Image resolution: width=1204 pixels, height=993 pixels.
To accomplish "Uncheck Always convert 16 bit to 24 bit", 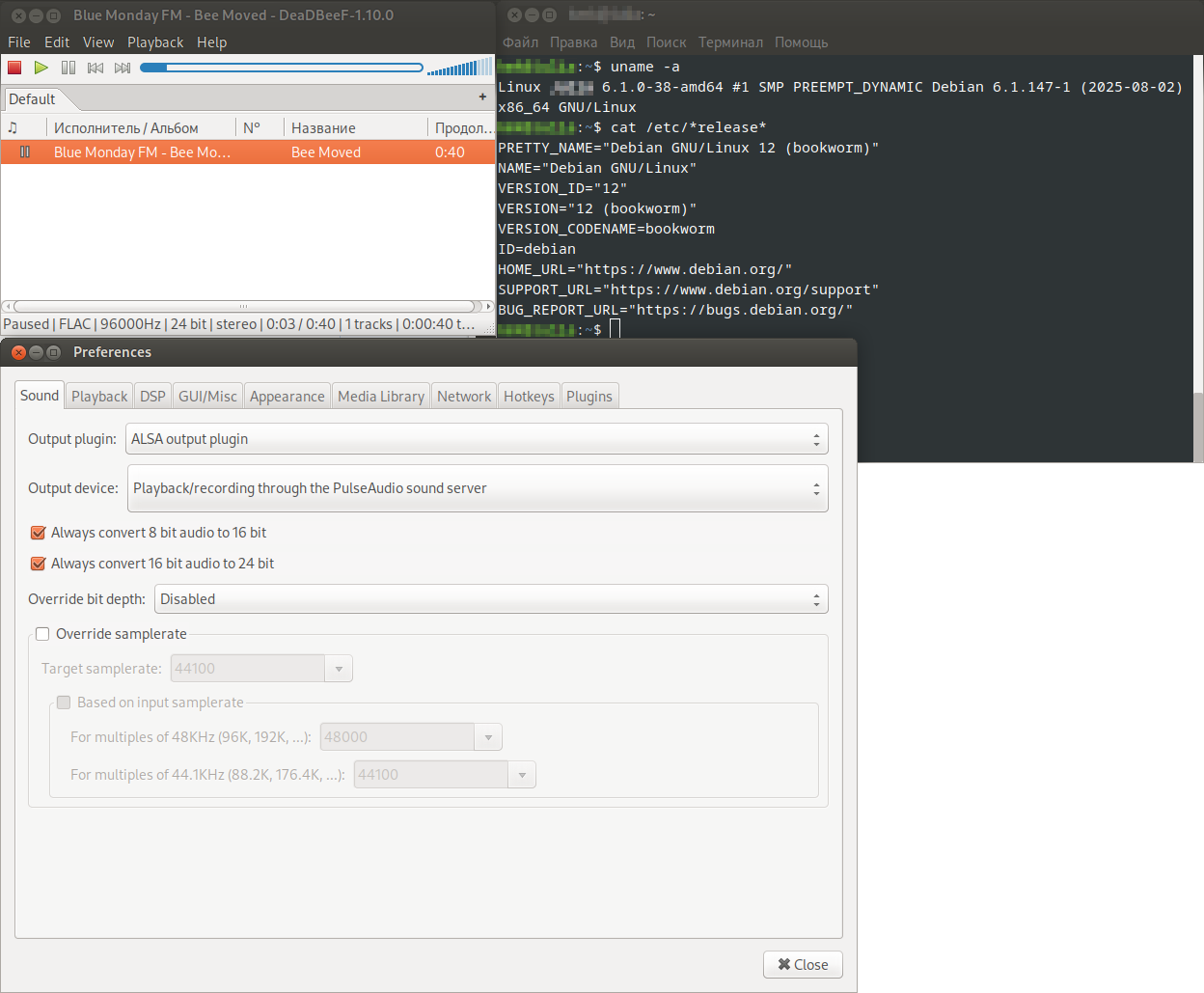I will click(39, 564).
